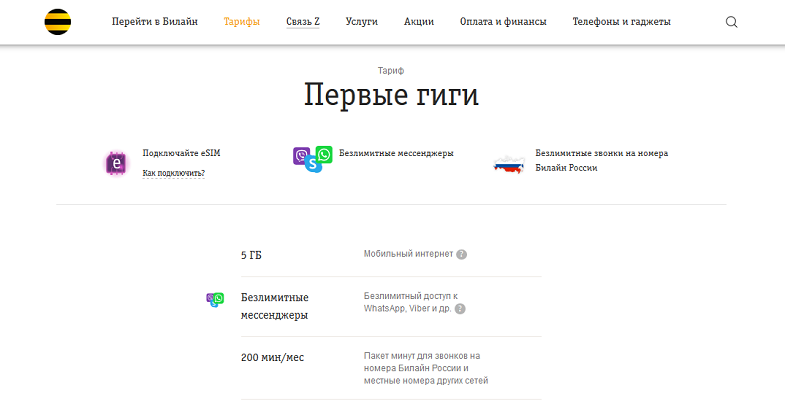Open the search magnifier icon
This screenshot has width=785, height=404.
point(731,22)
